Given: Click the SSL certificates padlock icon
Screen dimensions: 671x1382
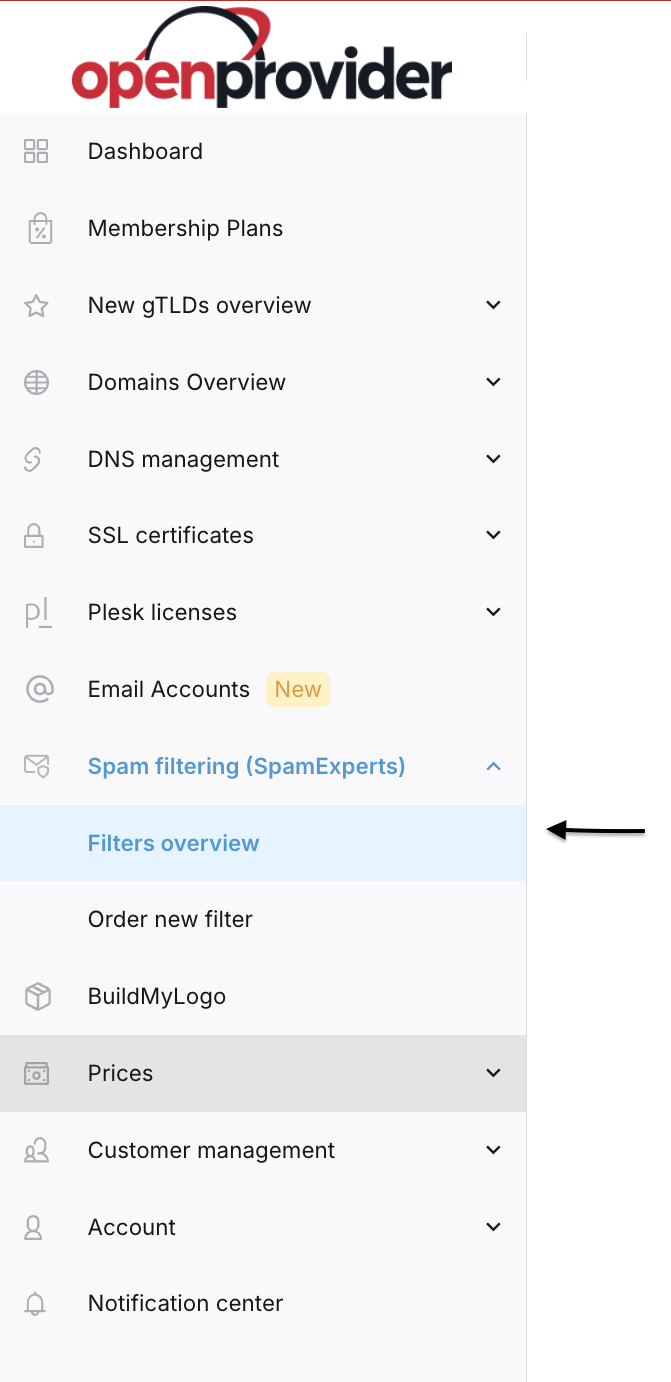Looking at the screenshot, I should point(34,536).
